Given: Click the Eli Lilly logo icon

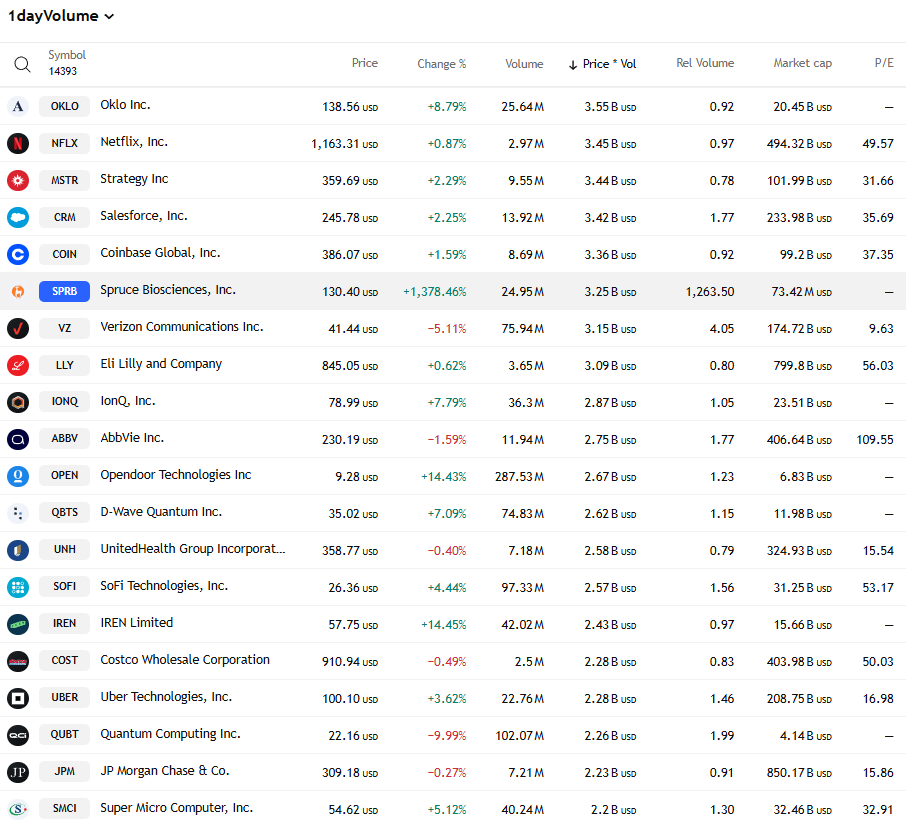Looking at the screenshot, I should pos(18,365).
